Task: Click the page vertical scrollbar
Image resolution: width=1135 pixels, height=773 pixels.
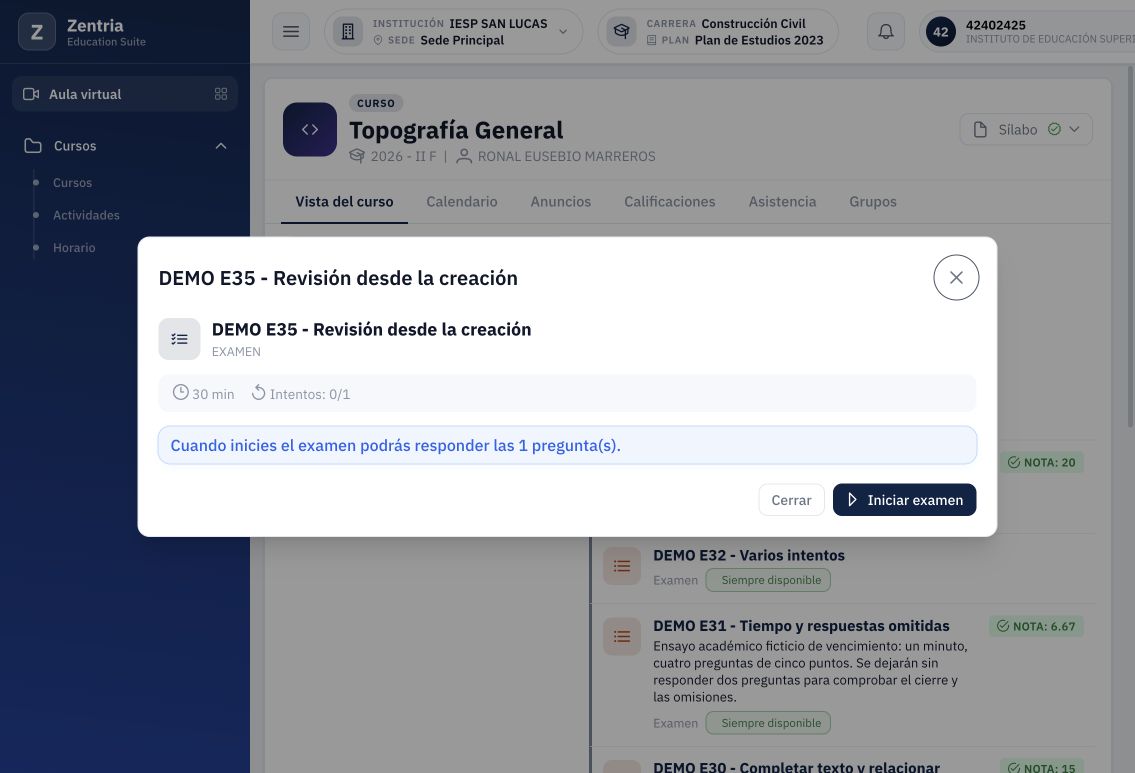Action: [x=1130, y=246]
